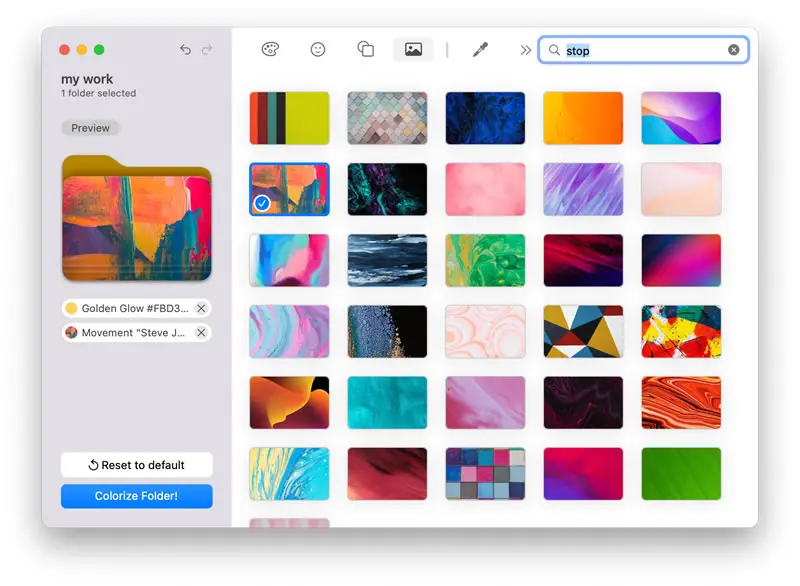Activate the color eyedropper tool
The width and height of the screenshot is (800, 586).
tap(480, 49)
